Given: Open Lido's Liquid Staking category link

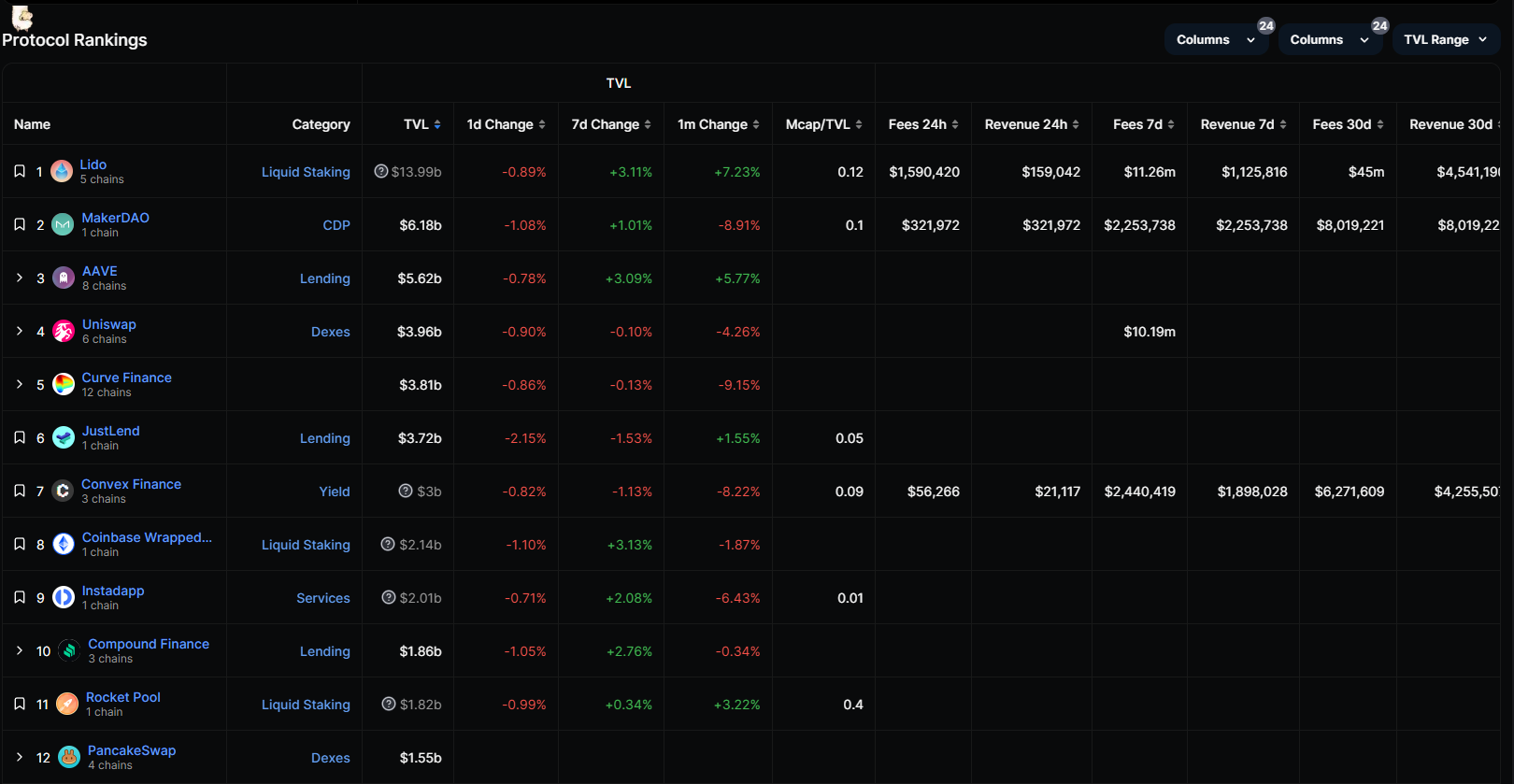Looking at the screenshot, I should coord(306,172).
